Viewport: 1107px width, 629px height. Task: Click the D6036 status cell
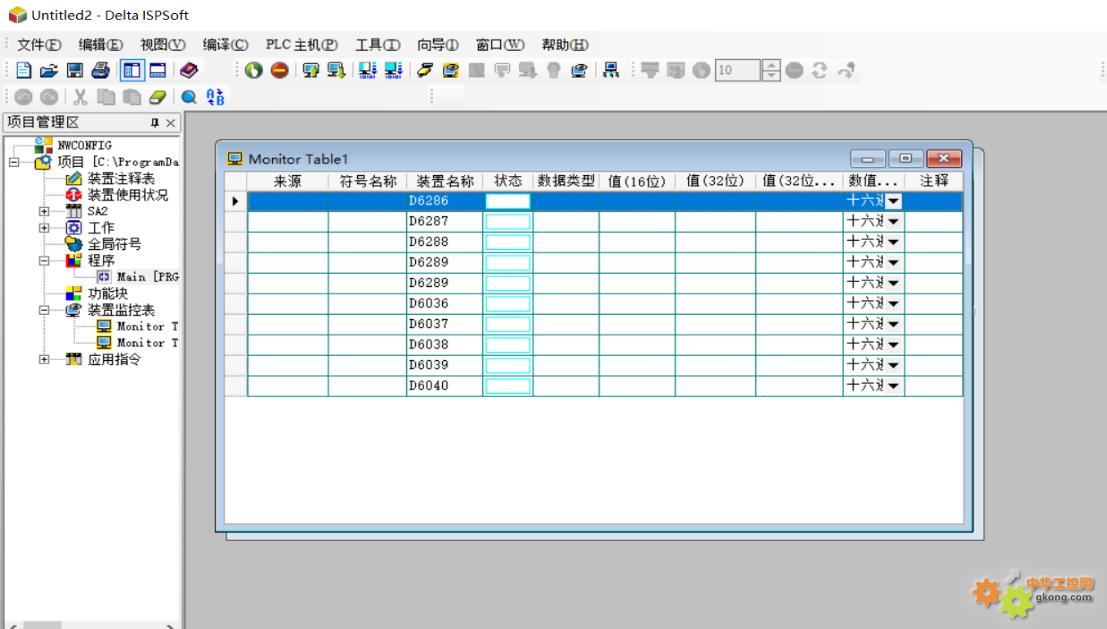click(508, 304)
